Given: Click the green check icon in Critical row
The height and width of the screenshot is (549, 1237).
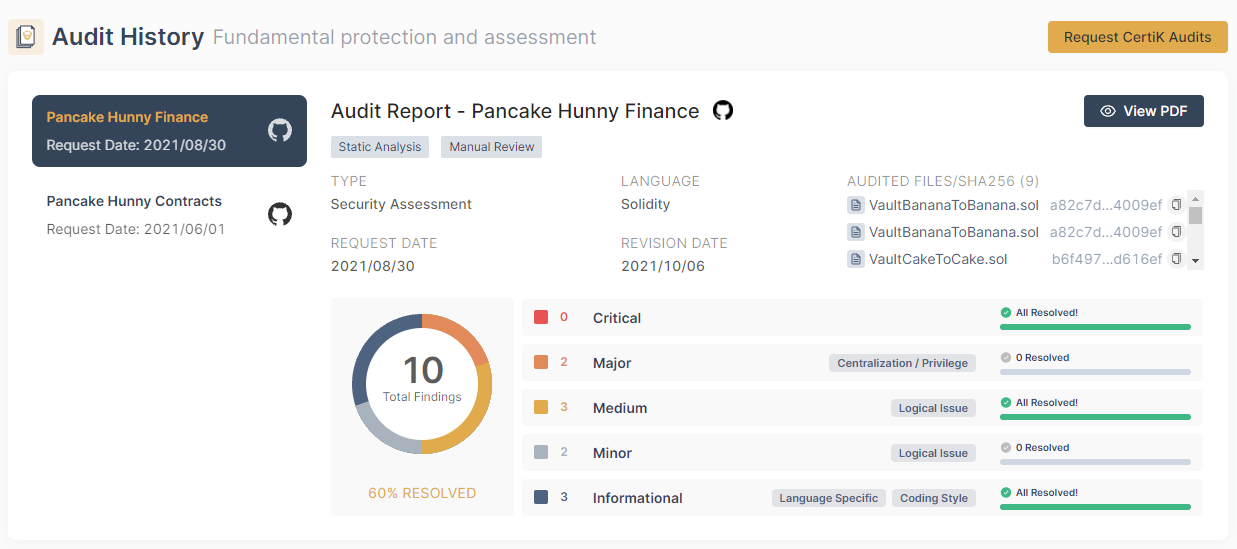Looking at the screenshot, I should 1006,313.
